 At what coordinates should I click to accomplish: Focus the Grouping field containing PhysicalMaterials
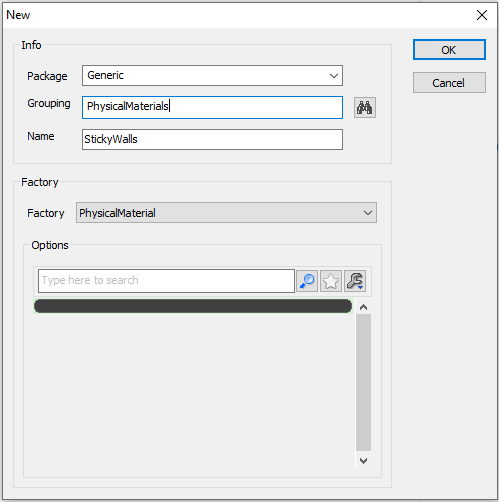212,107
